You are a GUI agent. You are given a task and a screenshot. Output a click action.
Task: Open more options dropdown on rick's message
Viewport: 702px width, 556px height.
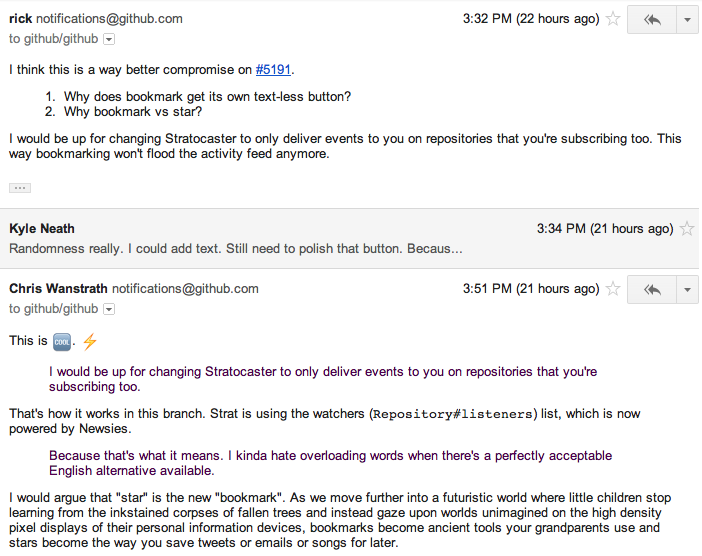[687, 19]
